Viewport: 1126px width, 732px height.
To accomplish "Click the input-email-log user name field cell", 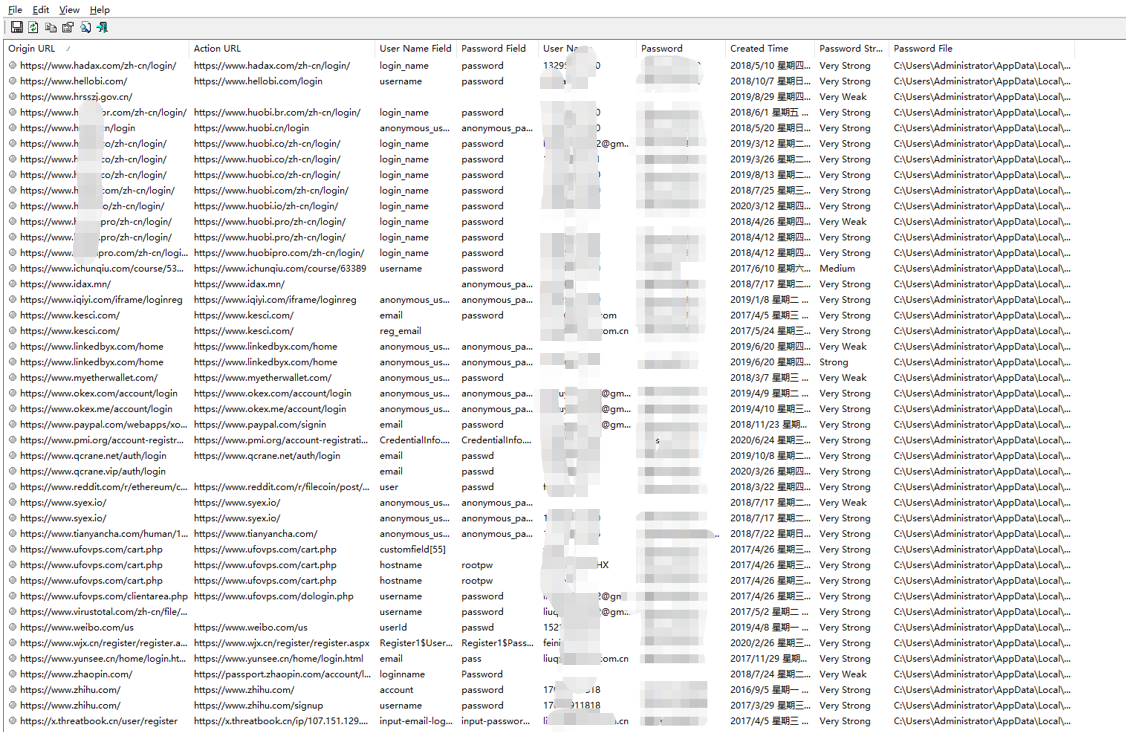I will [x=416, y=721].
